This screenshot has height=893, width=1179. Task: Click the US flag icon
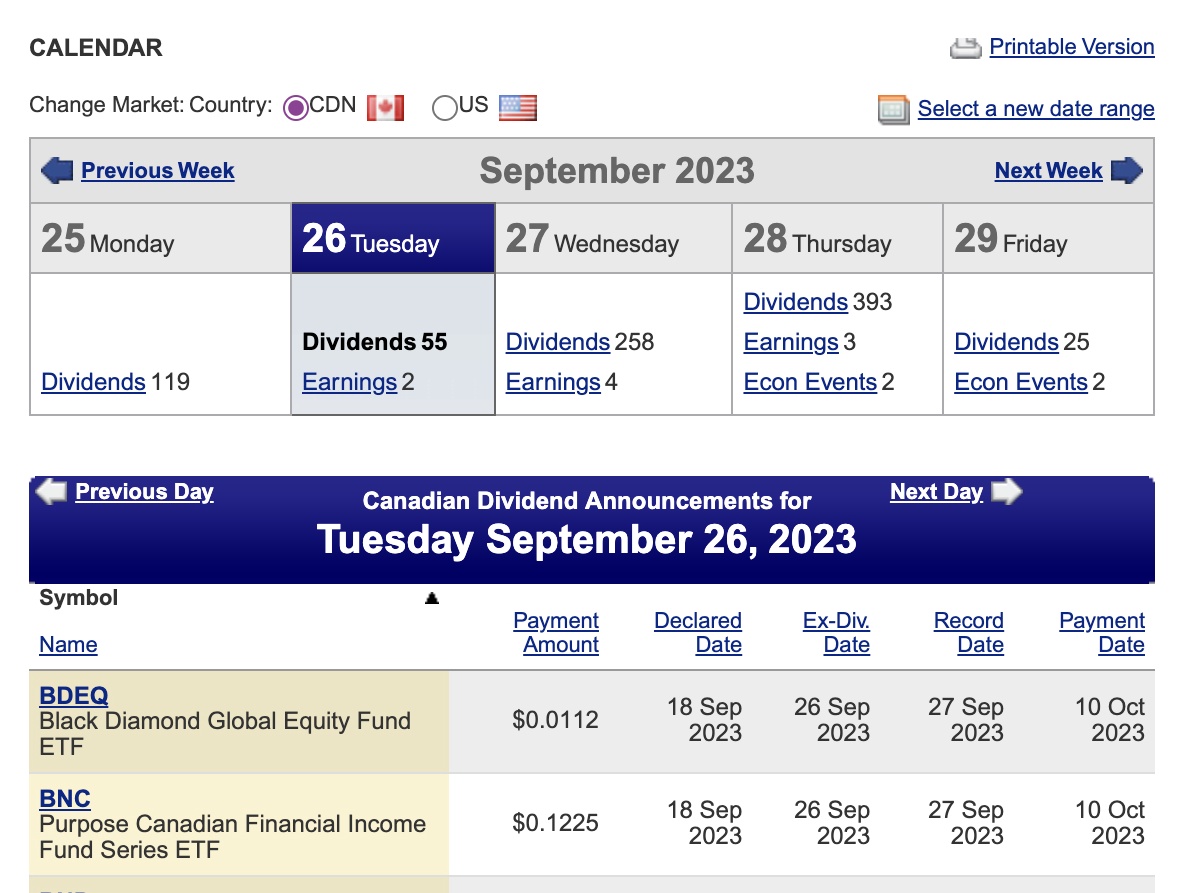point(518,107)
